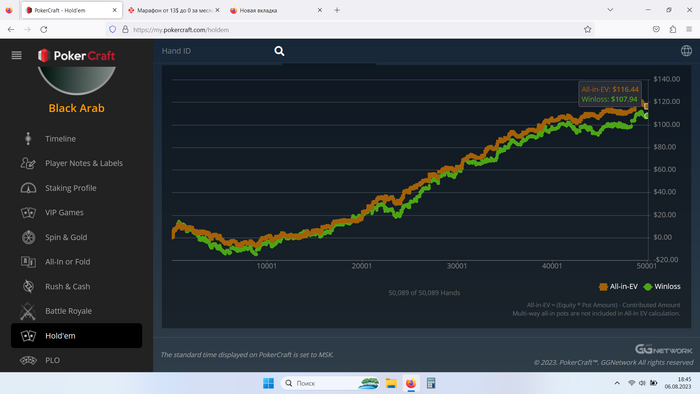Click the Battle Royale crossed swords icon
The image size is (700, 394).
pyautogui.click(x=28, y=311)
